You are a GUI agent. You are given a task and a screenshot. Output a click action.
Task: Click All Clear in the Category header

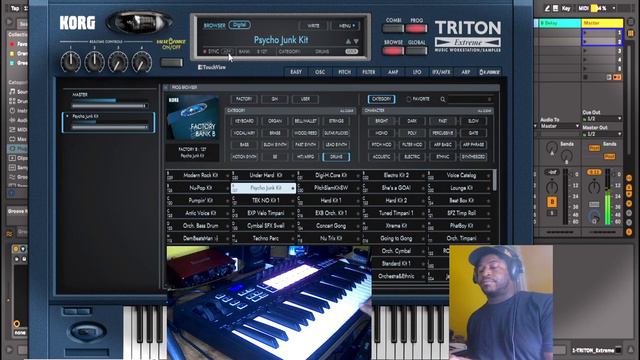click(x=347, y=111)
